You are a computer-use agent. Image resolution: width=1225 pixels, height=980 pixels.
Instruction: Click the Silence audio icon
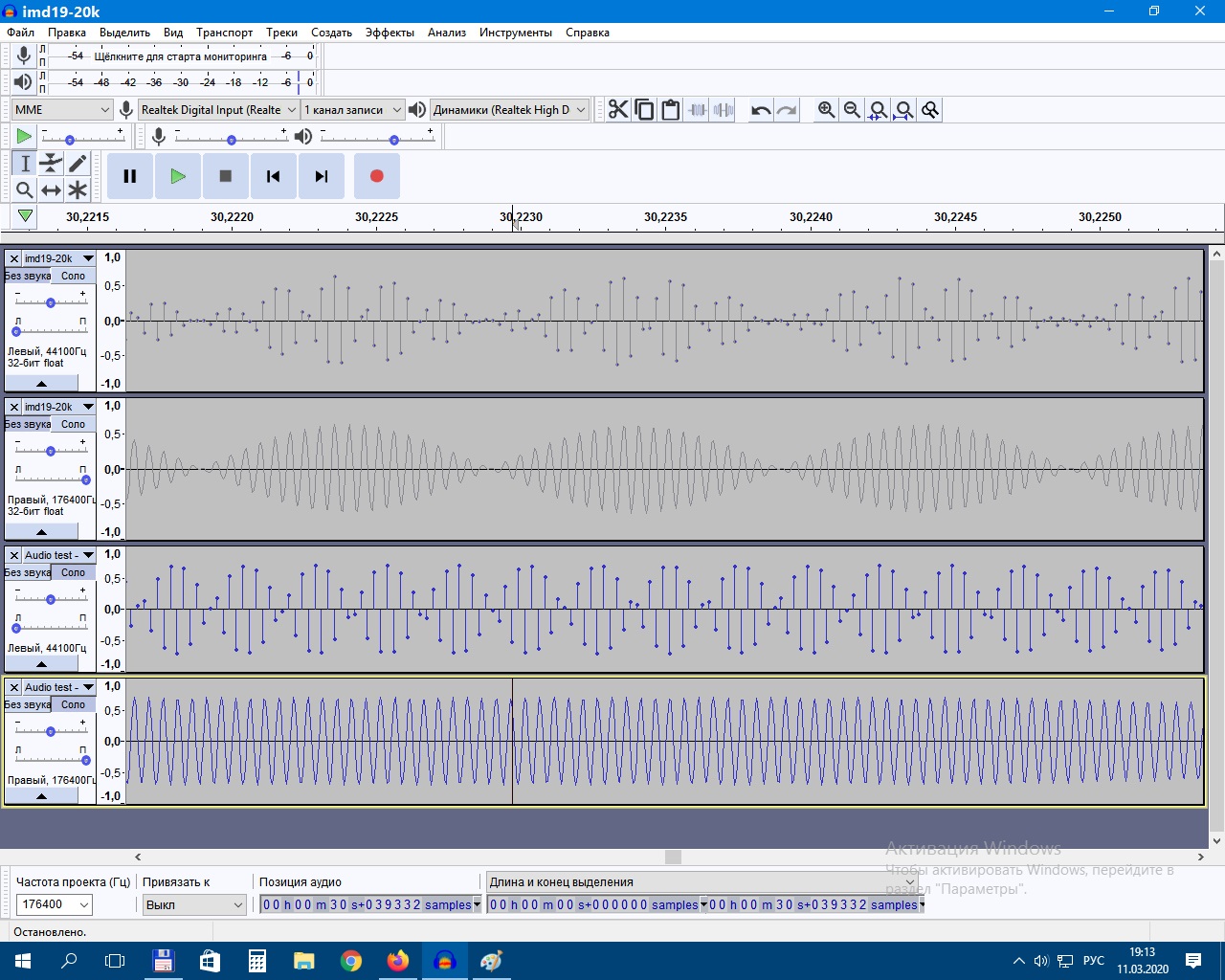tap(724, 110)
